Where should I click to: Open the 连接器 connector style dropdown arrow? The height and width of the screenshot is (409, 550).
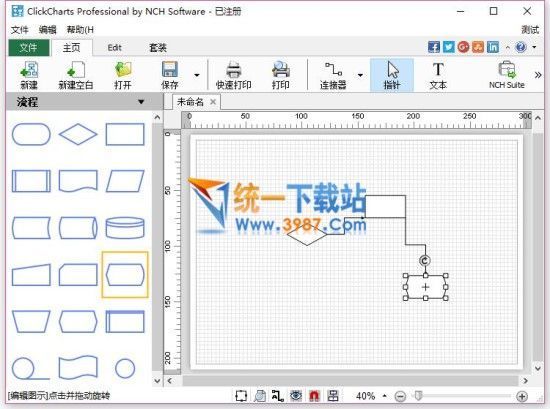tap(360, 75)
